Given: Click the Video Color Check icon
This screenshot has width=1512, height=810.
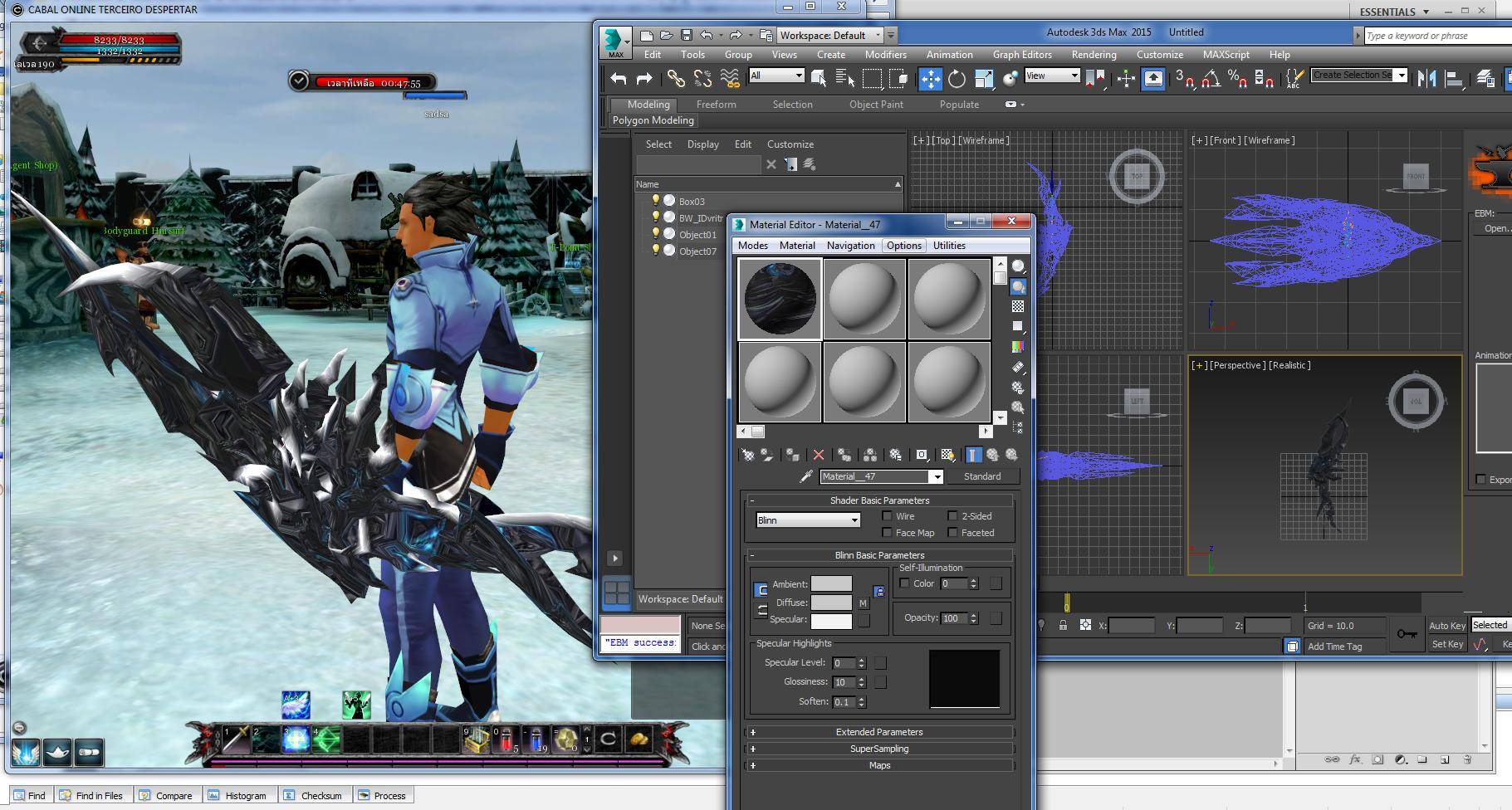Looking at the screenshot, I should 1018,347.
